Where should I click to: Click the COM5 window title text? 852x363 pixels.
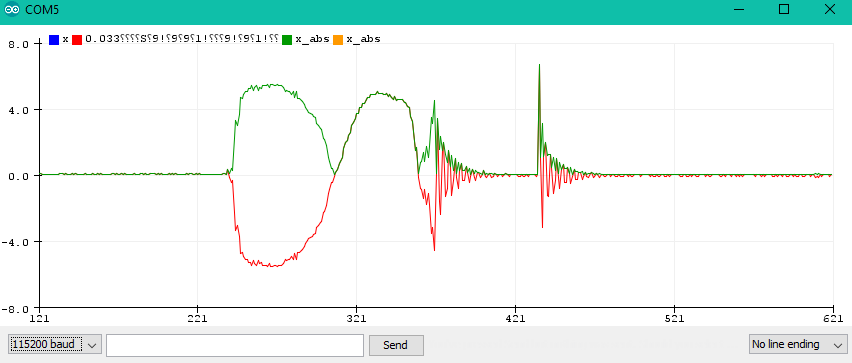coord(41,10)
